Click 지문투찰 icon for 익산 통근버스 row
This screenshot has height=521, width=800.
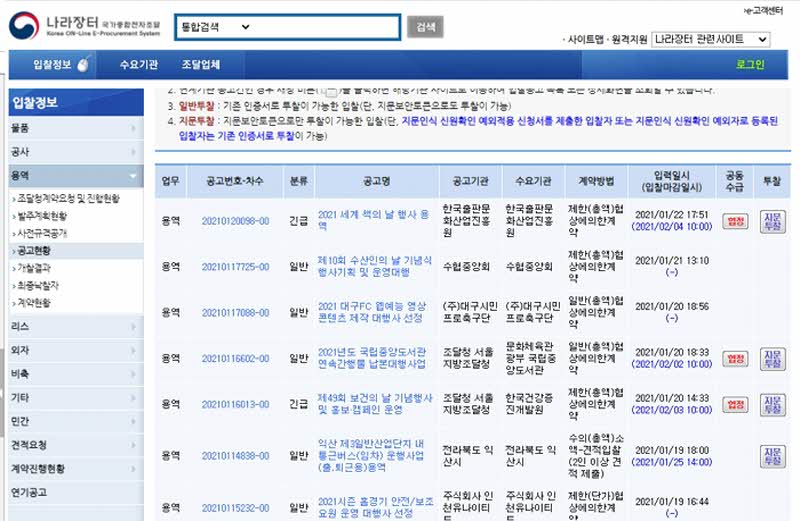[772, 456]
